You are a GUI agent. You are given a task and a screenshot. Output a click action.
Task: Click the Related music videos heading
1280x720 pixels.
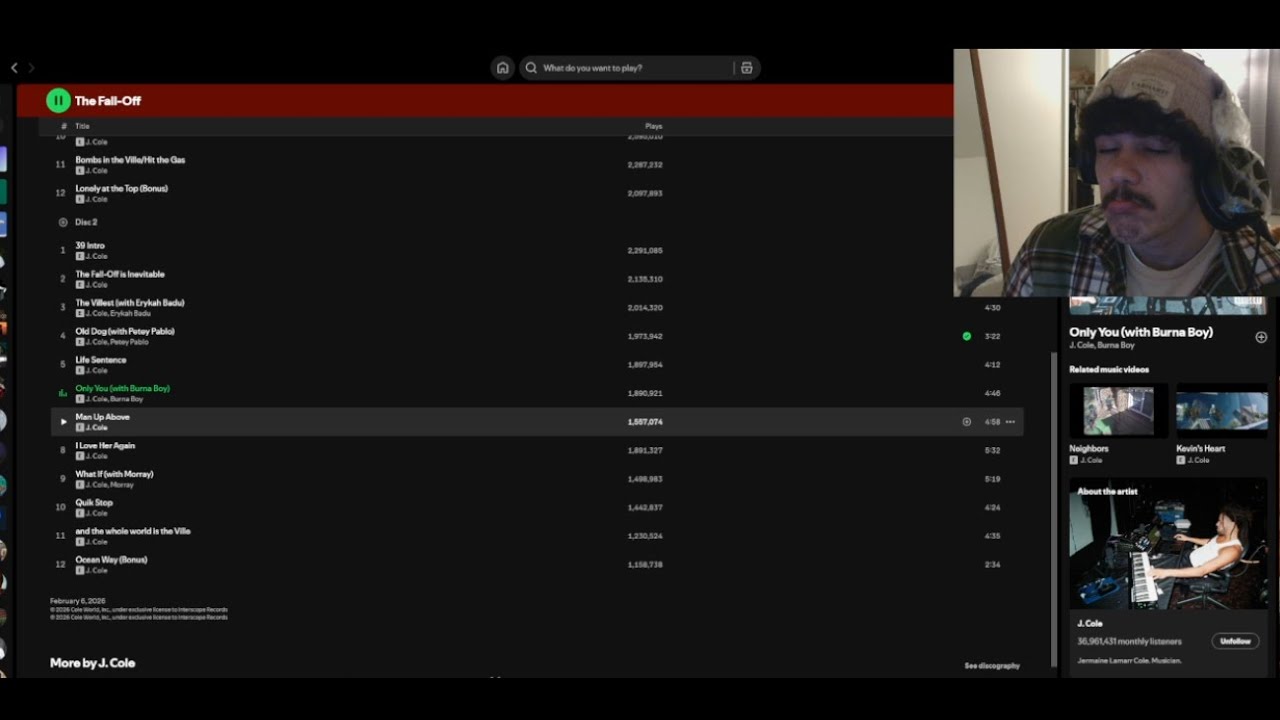1109,369
